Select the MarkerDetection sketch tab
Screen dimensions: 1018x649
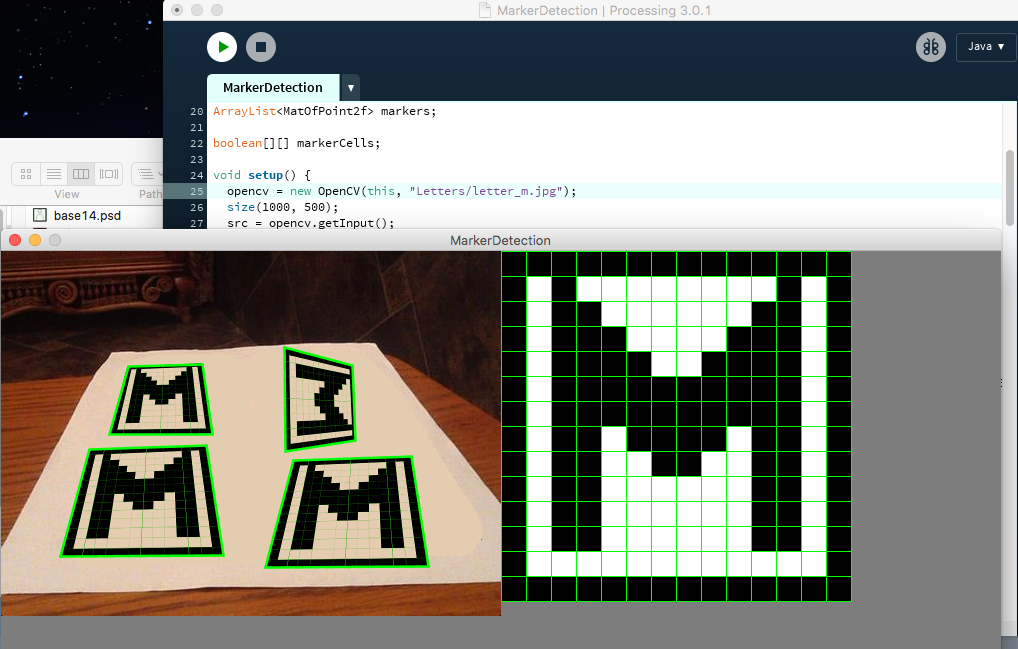[272, 88]
